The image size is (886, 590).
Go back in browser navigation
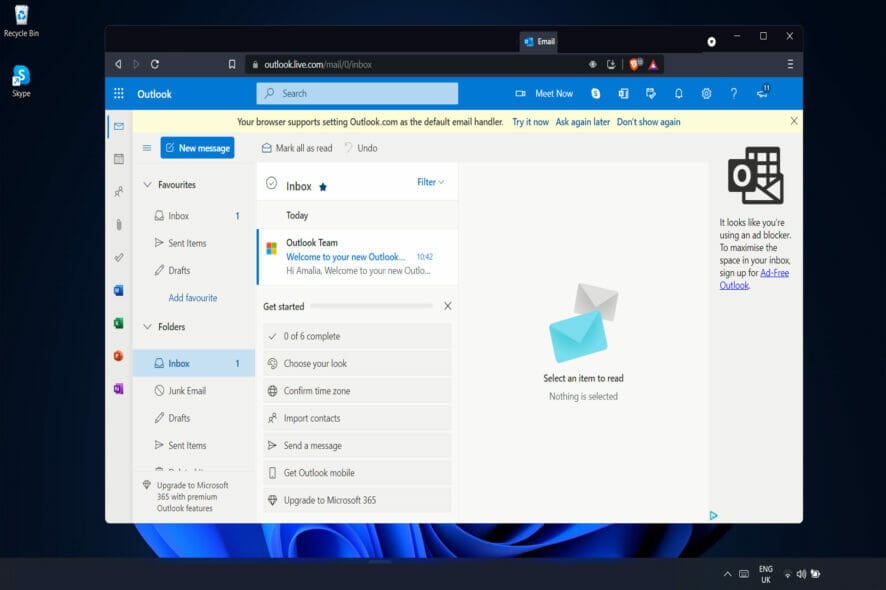tap(118, 64)
